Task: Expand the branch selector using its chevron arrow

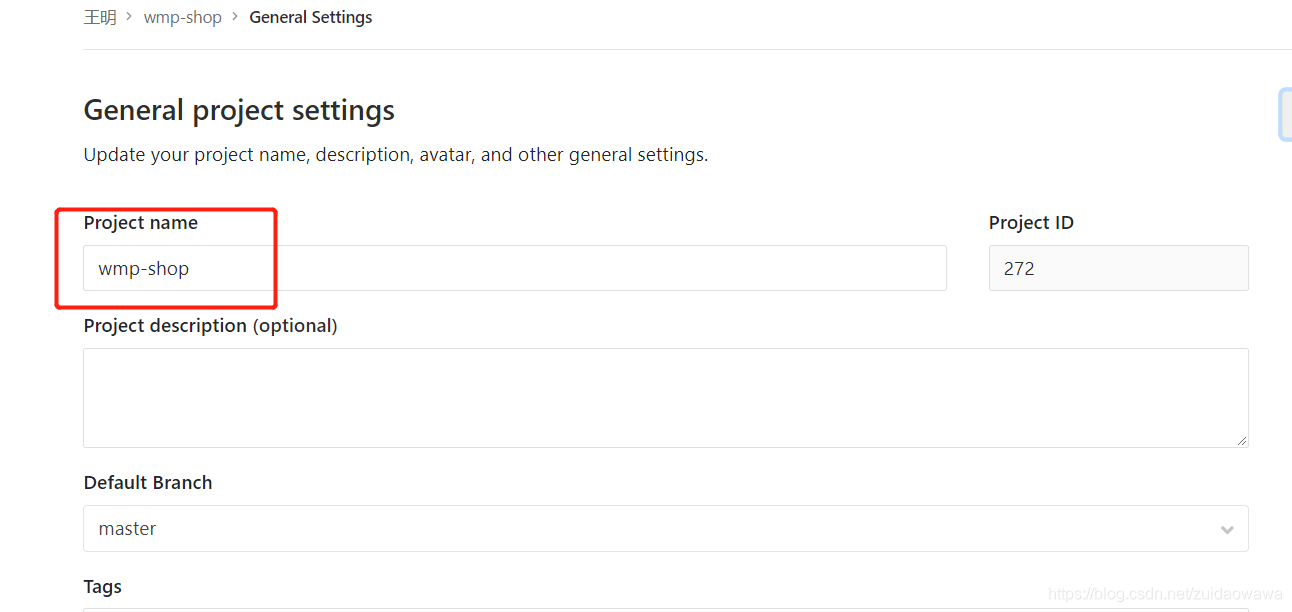Action: pos(1227,529)
